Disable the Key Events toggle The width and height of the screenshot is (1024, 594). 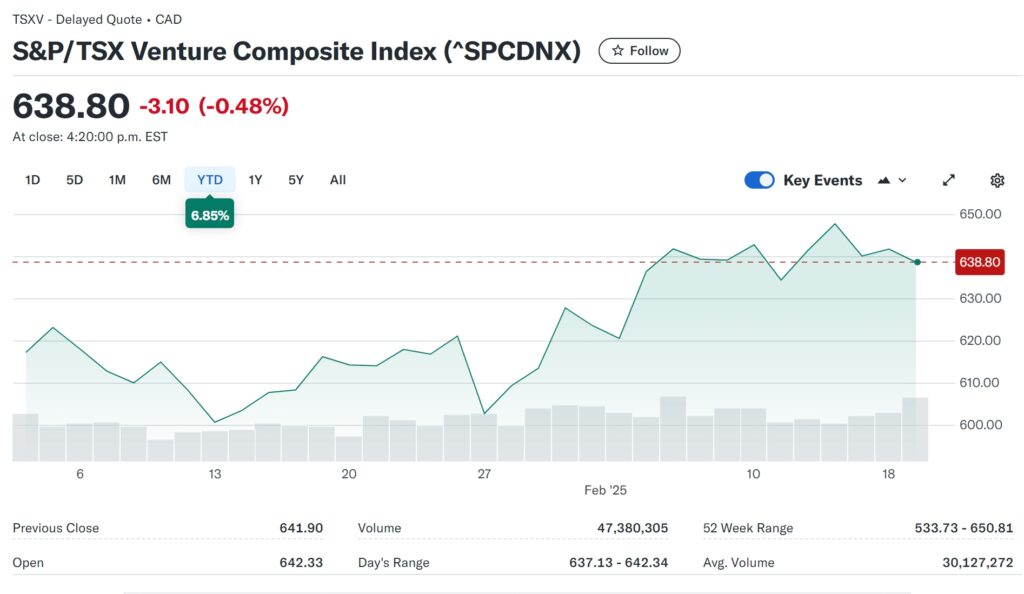760,180
